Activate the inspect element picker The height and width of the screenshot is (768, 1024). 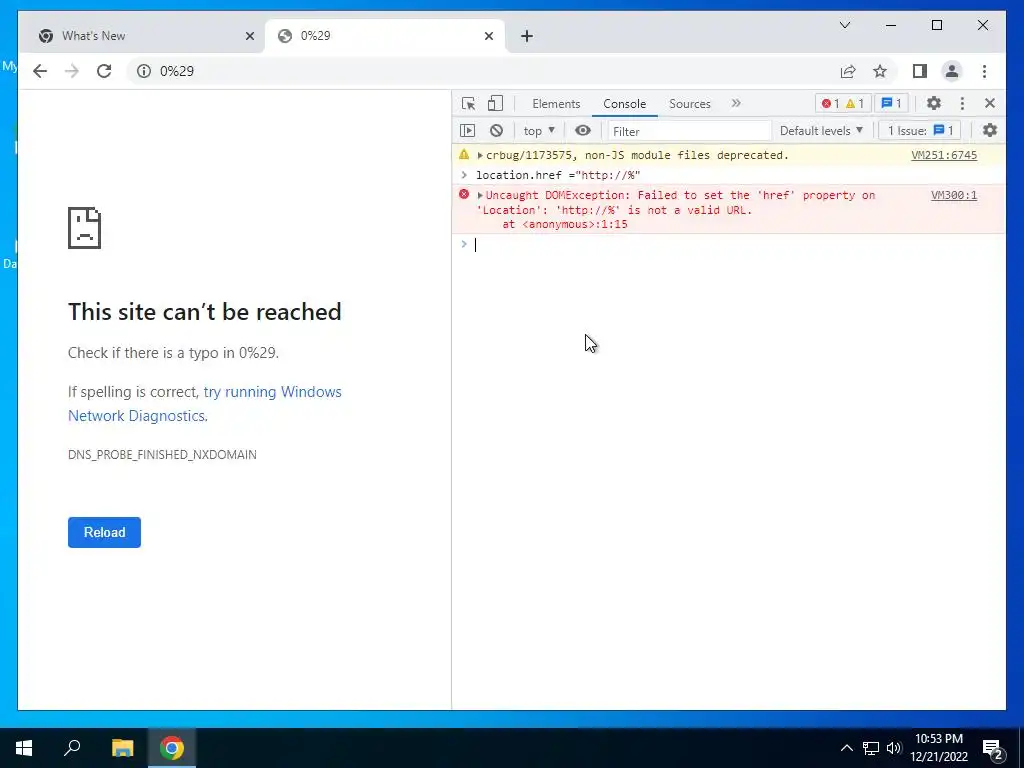pyautogui.click(x=468, y=103)
